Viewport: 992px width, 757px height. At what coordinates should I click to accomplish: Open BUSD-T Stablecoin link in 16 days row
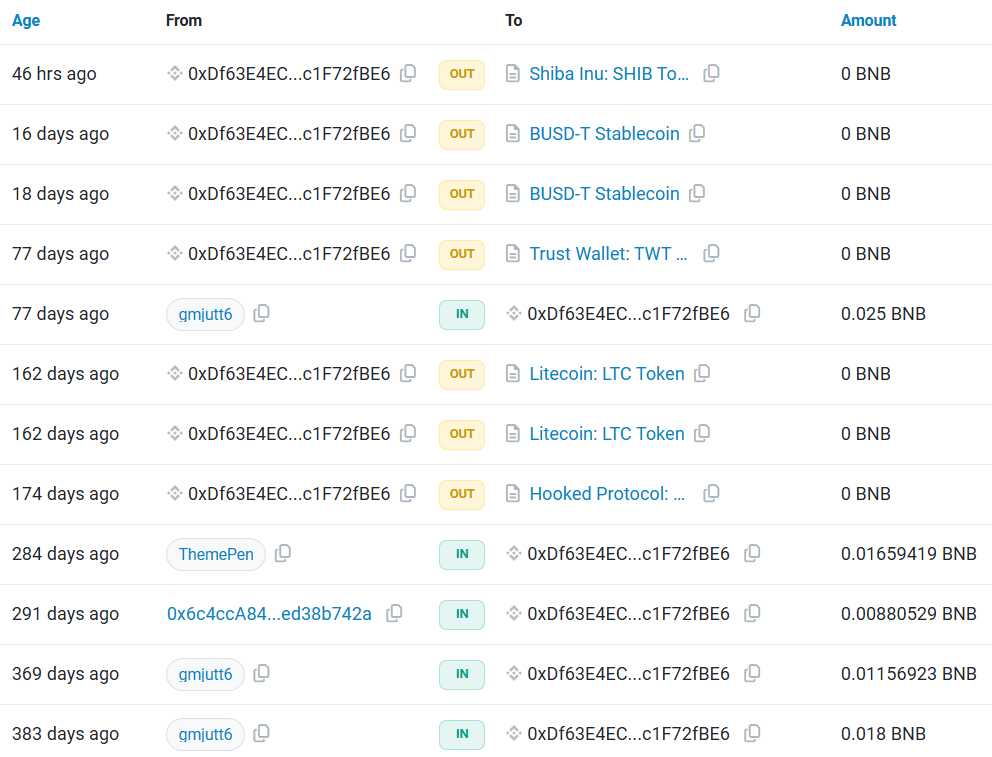604,134
